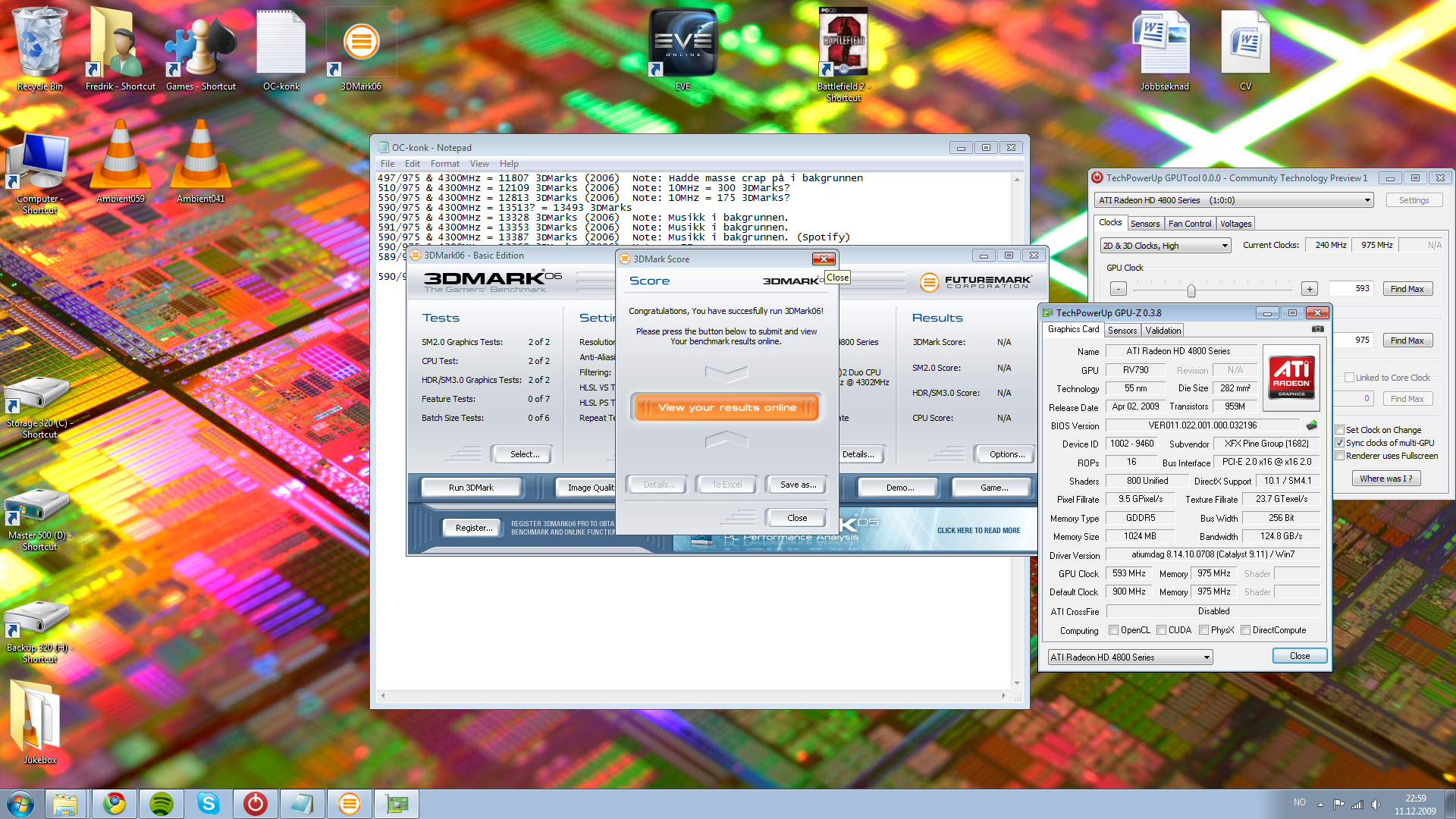Open the GPU-Z Validation tab

1163,331
